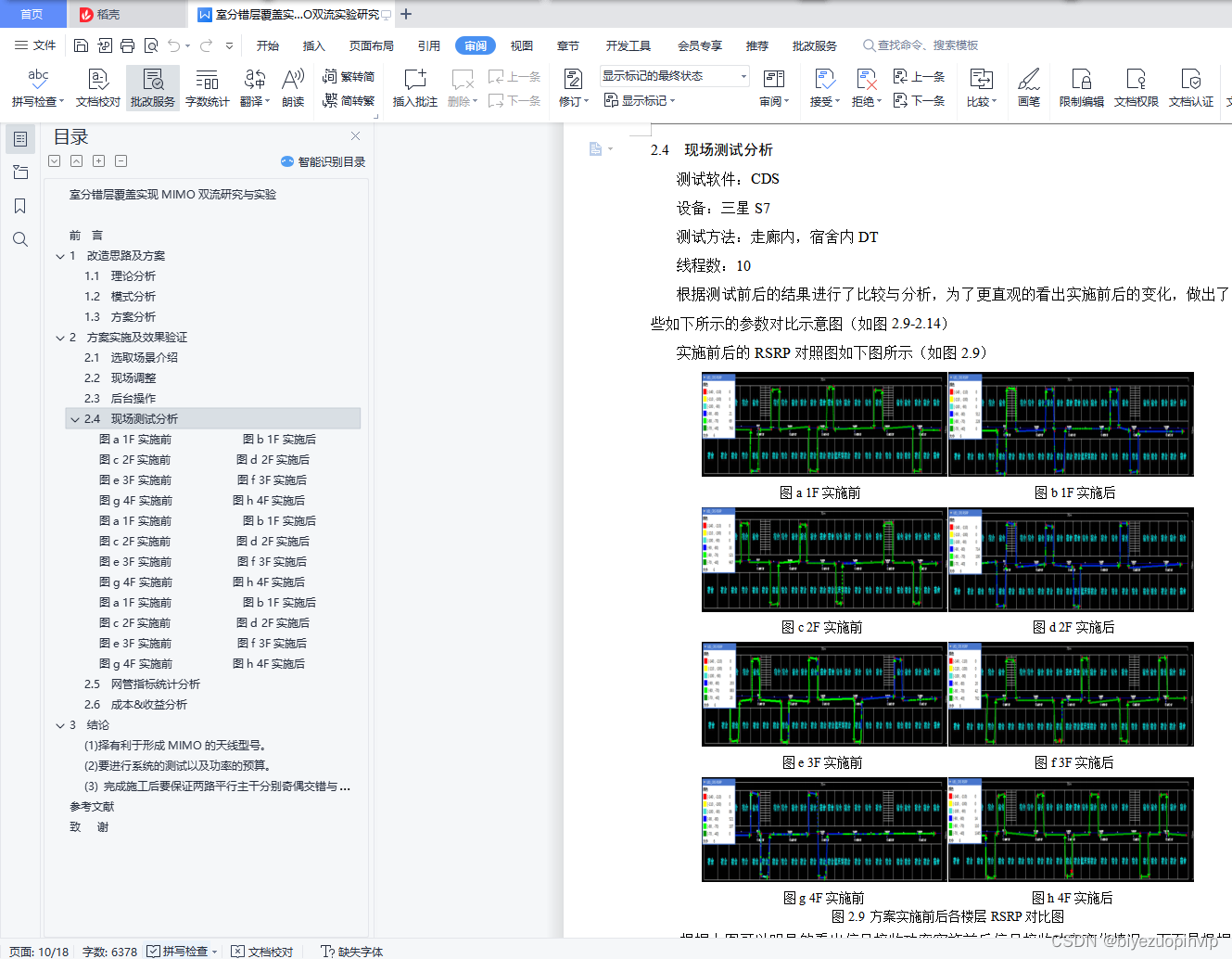Image resolution: width=1232 pixels, height=959 pixels.
Task: Add a new document tab with plus
Action: [x=406, y=14]
